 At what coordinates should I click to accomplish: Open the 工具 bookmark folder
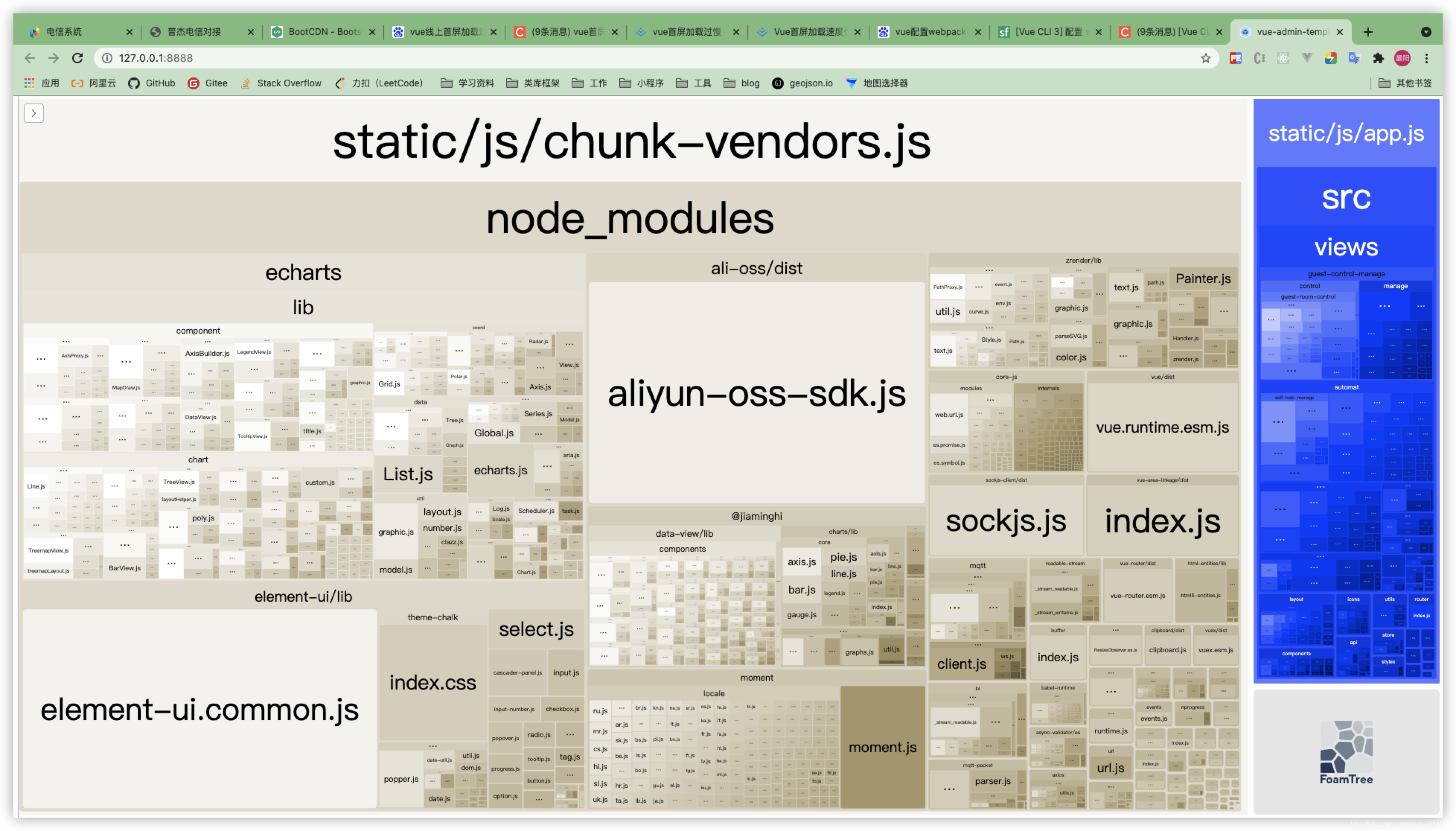pos(694,83)
